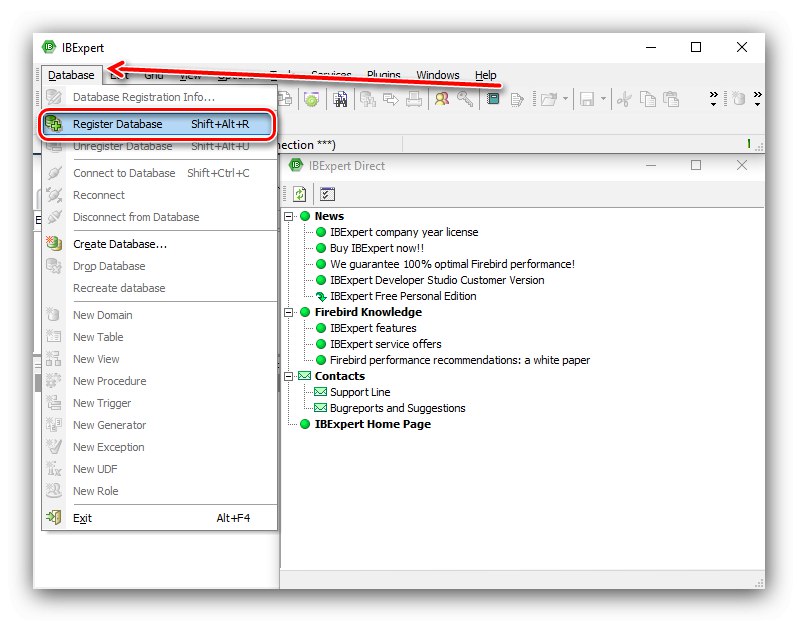Open 'Bugreports and Suggestions' contact item
The height and width of the screenshot is (622, 798).
tap(397, 408)
